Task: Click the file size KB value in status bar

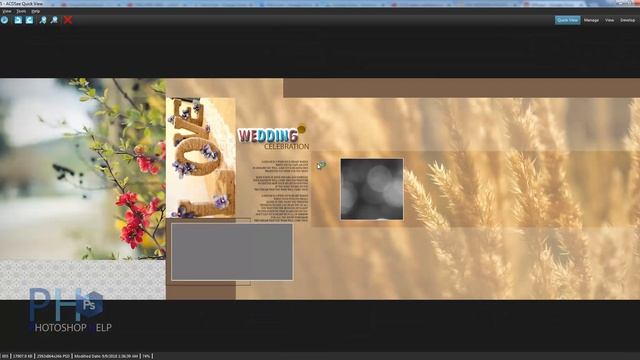Action: click(22, 356)
